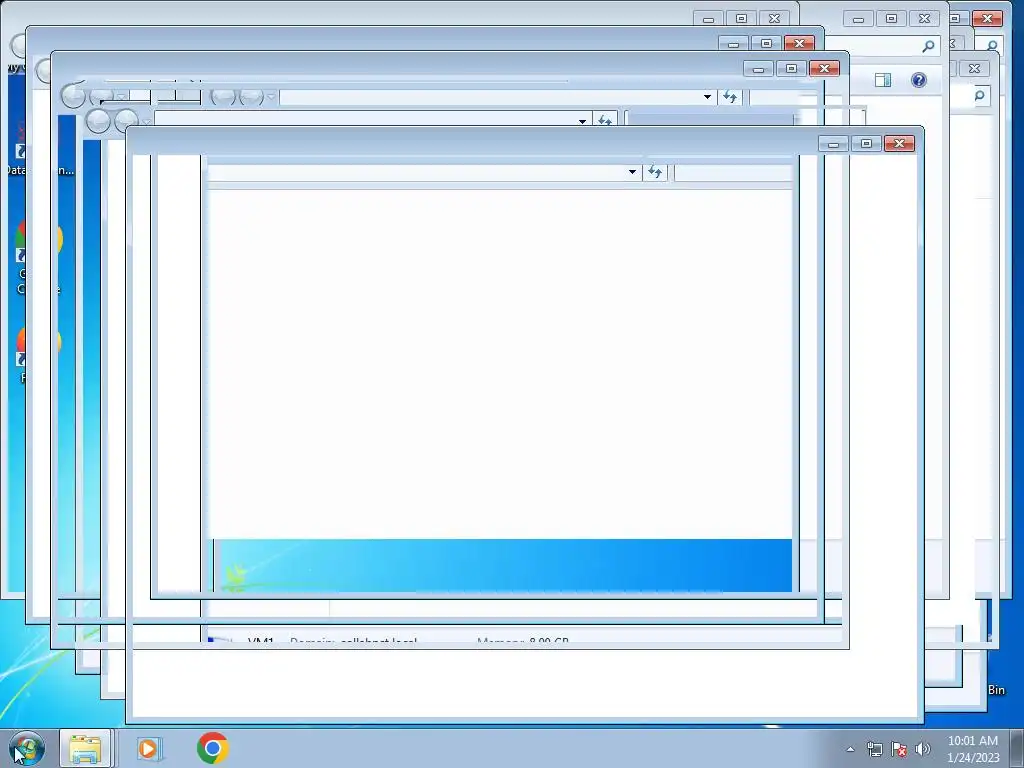Minimize the frontmost window
The width and height of the screenshot is (1024, 768).
point(834,144)
